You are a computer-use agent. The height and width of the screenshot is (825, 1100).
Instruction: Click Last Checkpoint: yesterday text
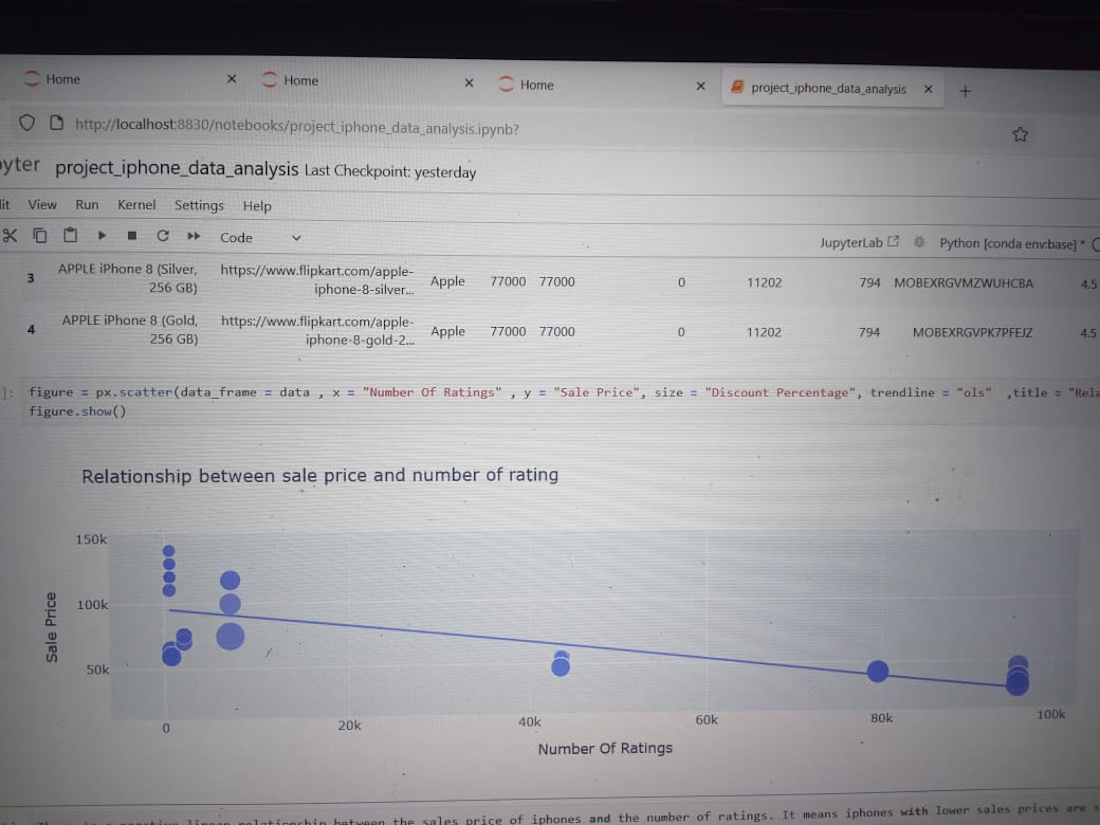coord(390,171)
